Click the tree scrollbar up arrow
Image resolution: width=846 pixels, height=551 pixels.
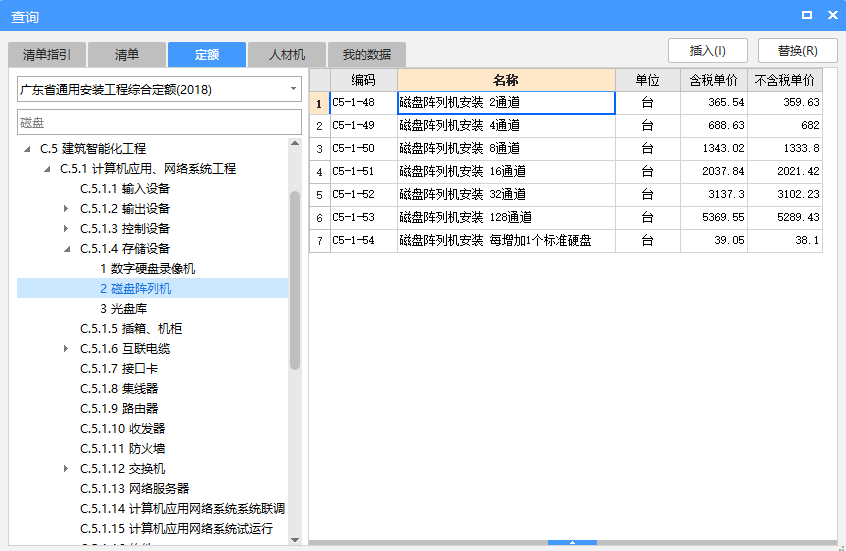tap(295, 144)
